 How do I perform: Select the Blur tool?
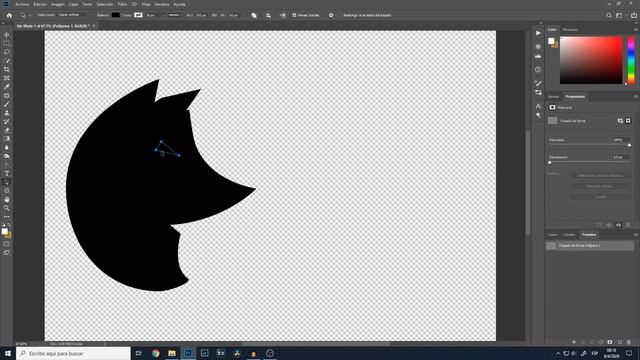click(7, 147)
